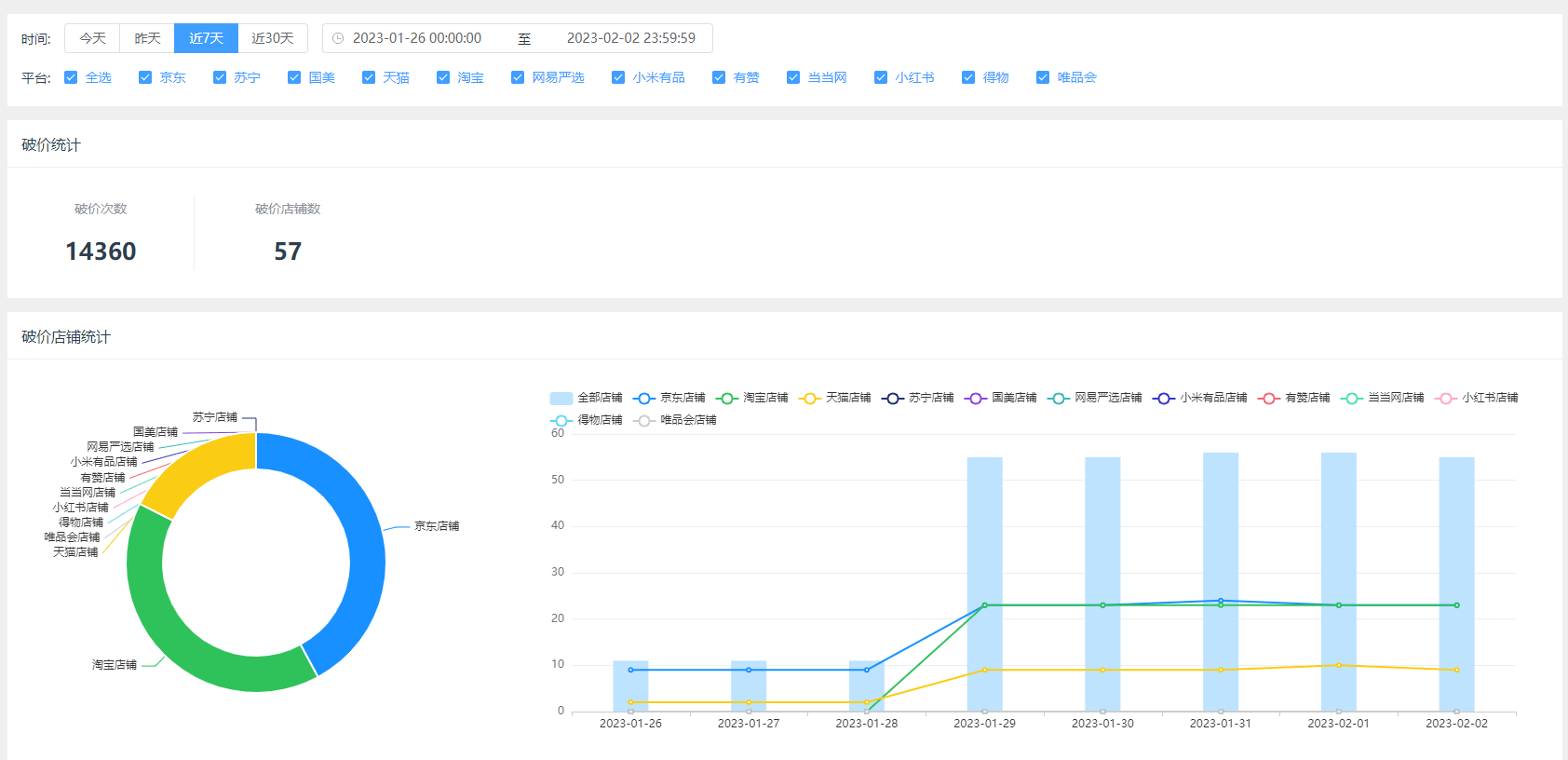Screen dimensions: 1568x760
Task: Edit the start date 2023-01-26 00:00:00 field
Action: tap(417, 38)
